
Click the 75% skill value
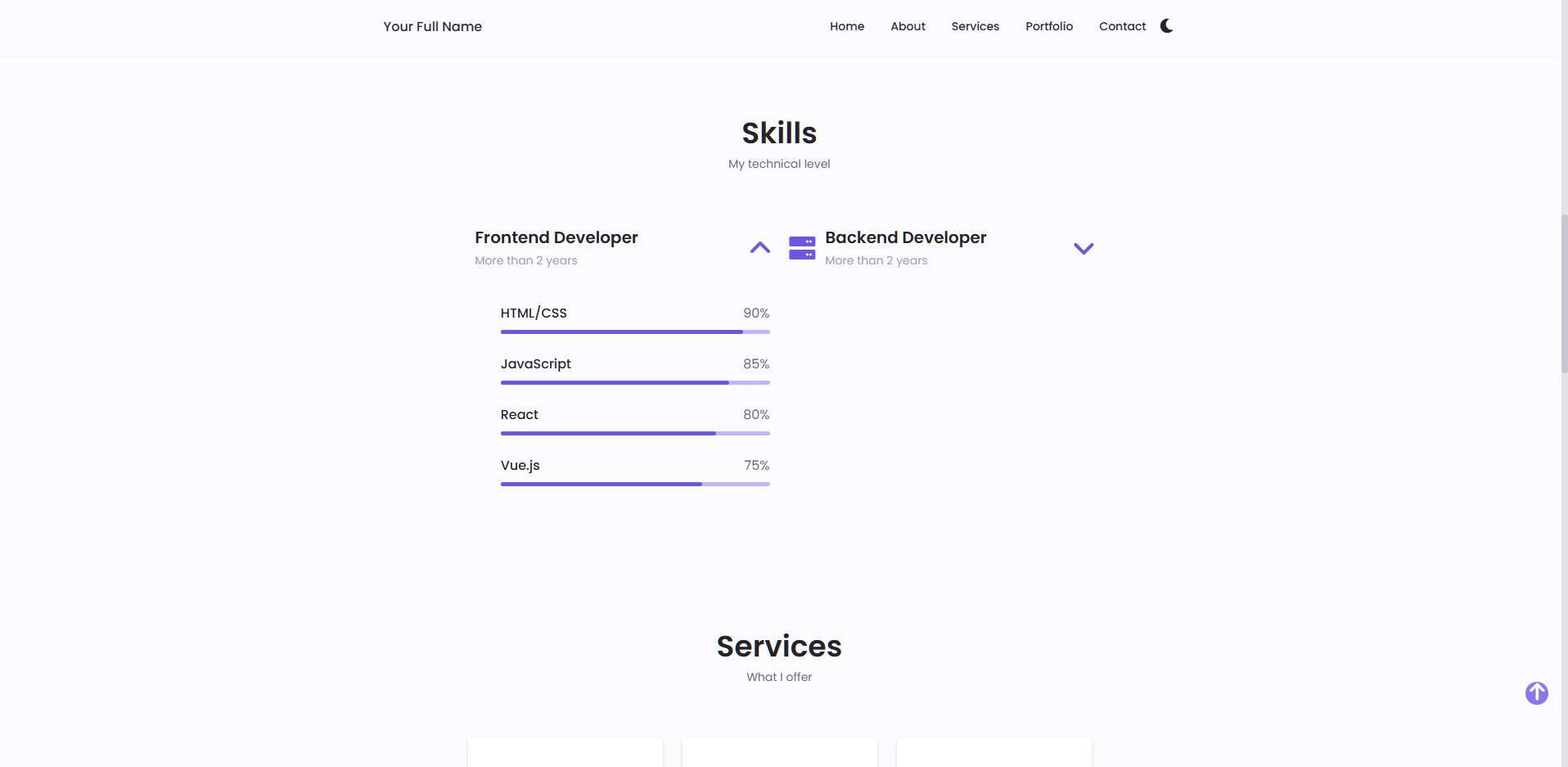(757, 466)
